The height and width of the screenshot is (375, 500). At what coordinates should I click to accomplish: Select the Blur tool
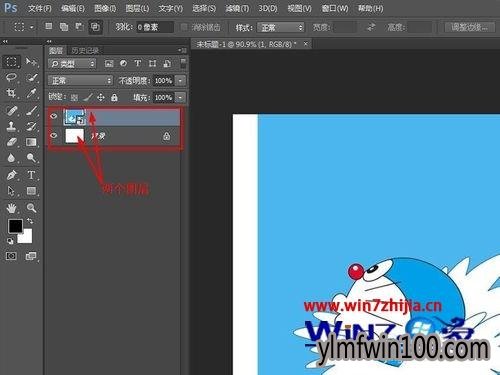11,158
